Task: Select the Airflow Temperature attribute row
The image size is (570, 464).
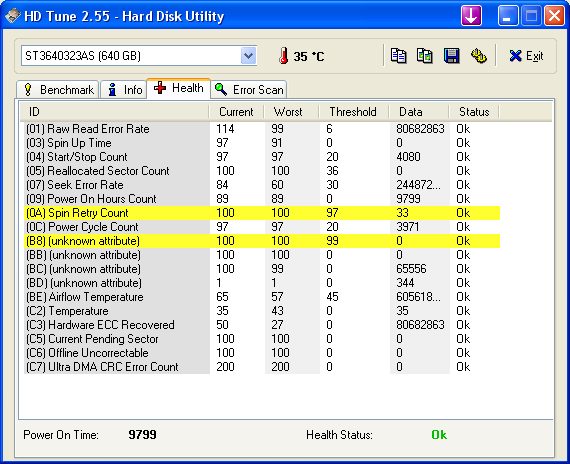Action: [262, 297]
